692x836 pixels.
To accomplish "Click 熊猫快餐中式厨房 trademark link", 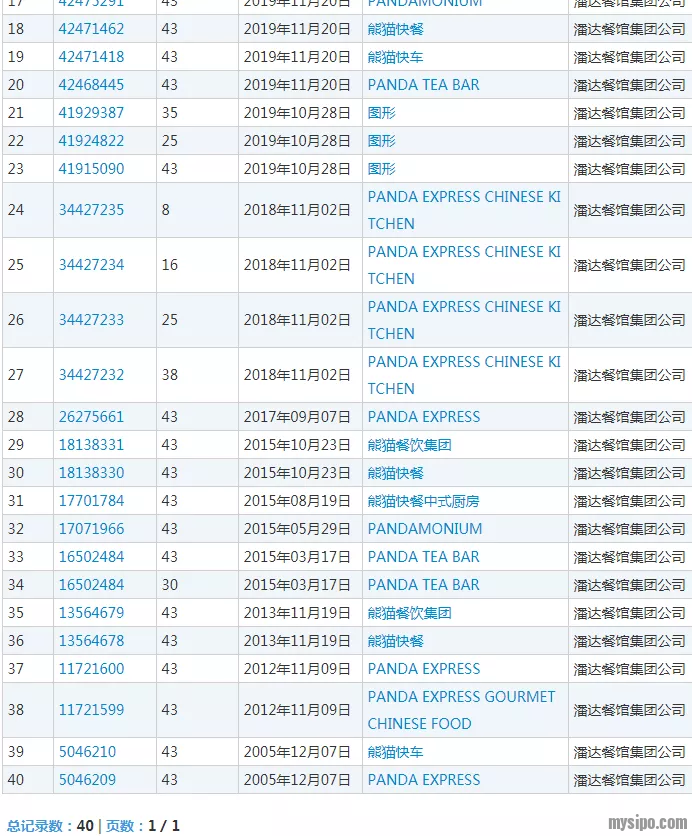I will click(x=423, y=501).
